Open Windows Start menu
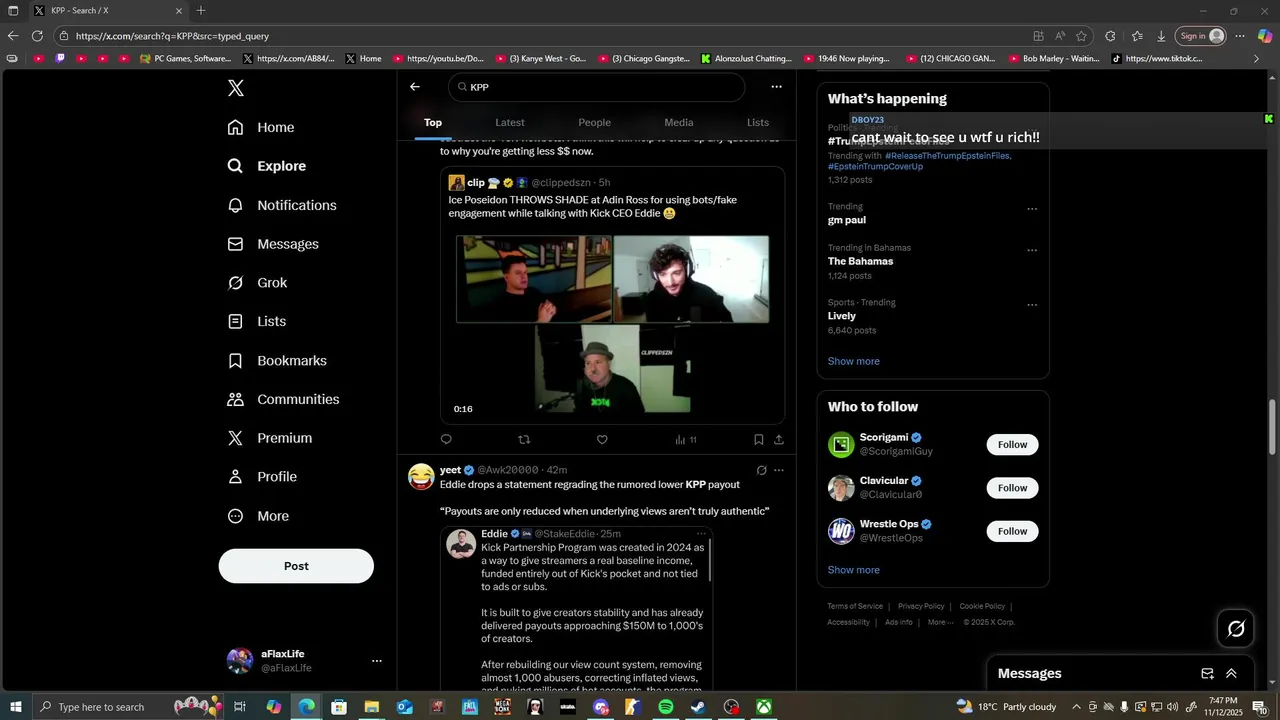This screenshot has width=1280, height=720. click(x=15, y=707)
